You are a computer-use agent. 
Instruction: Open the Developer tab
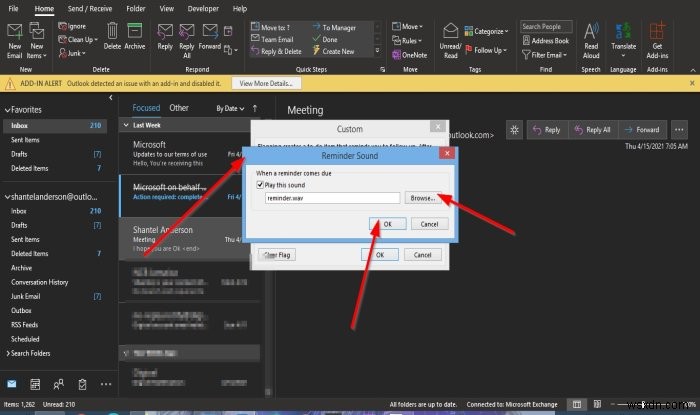(203, 8)
